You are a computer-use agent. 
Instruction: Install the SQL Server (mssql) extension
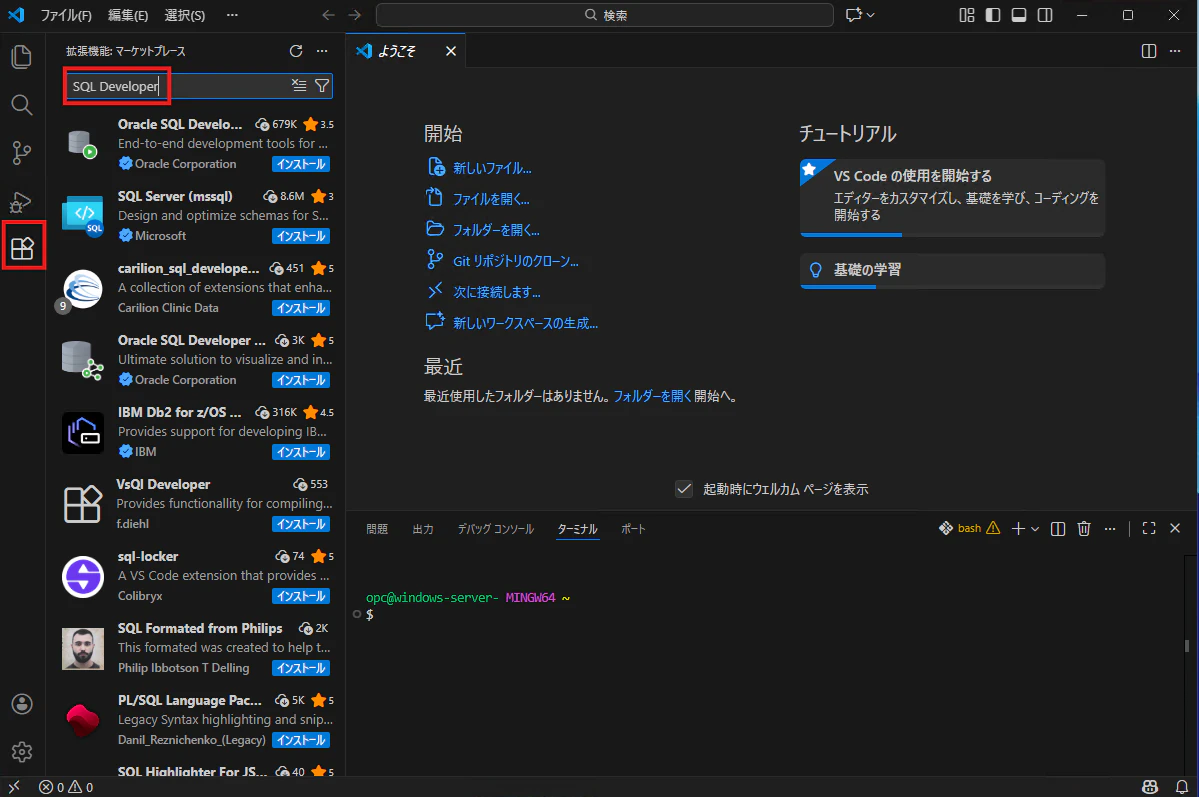point(301,236)
